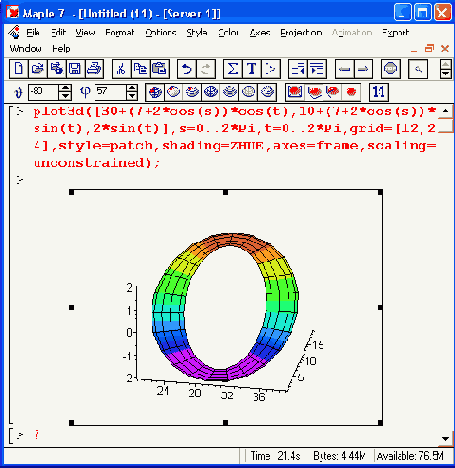Viewport: 455px width, 468px height.
Task: Click the Time 21.4s status entry
Action: [x=275, y=456]
